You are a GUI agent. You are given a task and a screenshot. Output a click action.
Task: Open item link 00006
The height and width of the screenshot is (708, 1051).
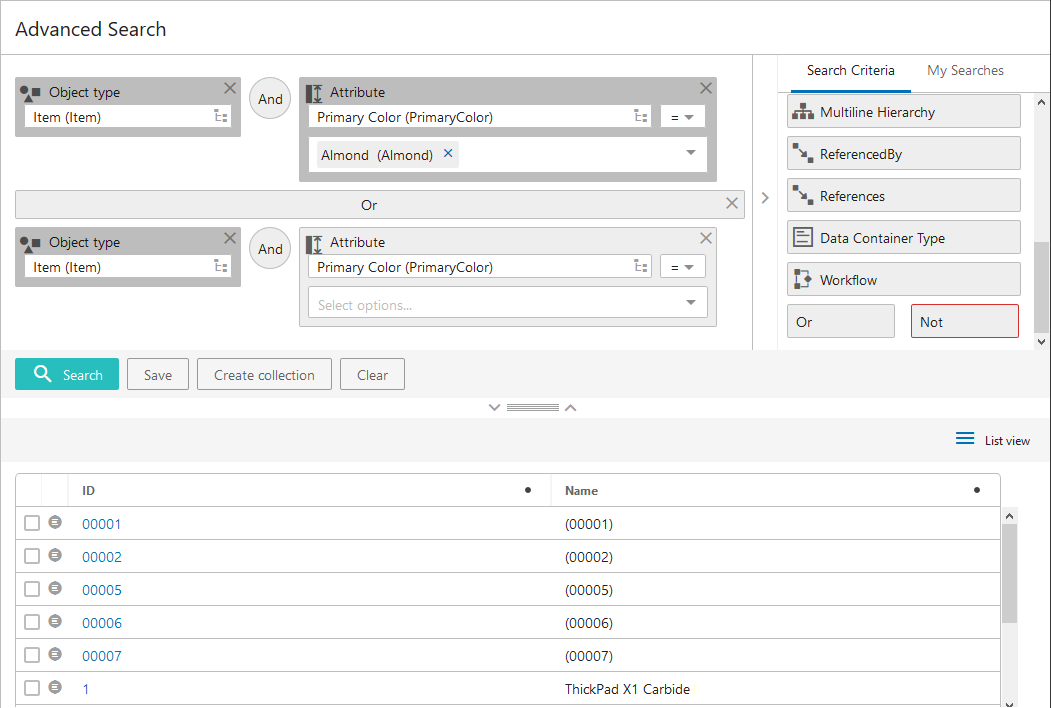tap(102, 623)
